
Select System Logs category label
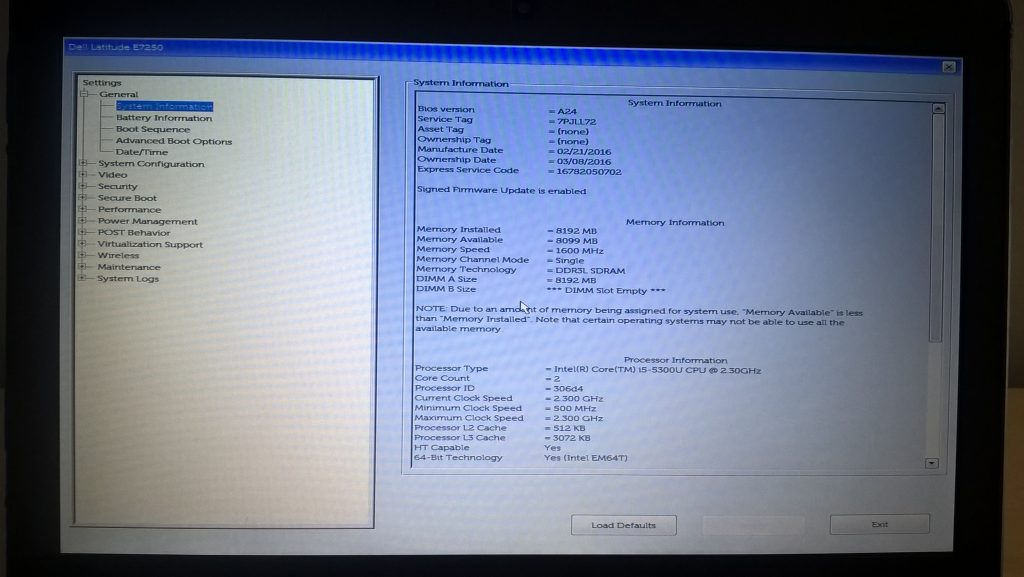tap(128, 279)
